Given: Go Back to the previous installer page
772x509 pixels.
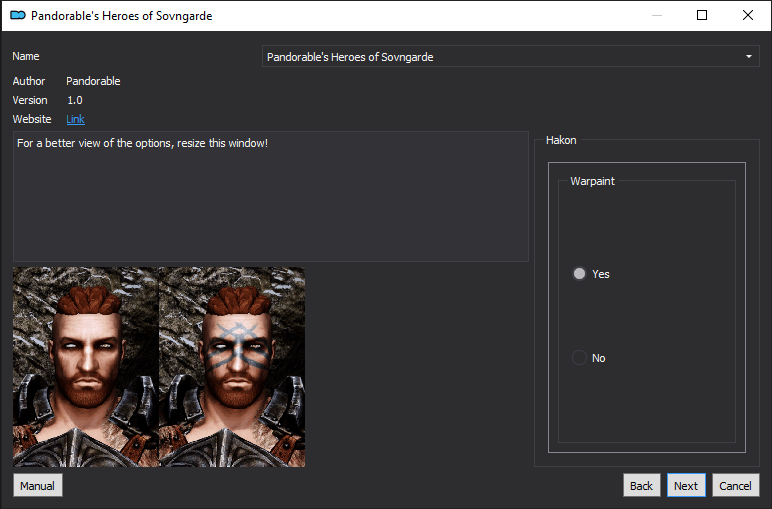Looking at the screenshot, I should click(x=641, y=486).
